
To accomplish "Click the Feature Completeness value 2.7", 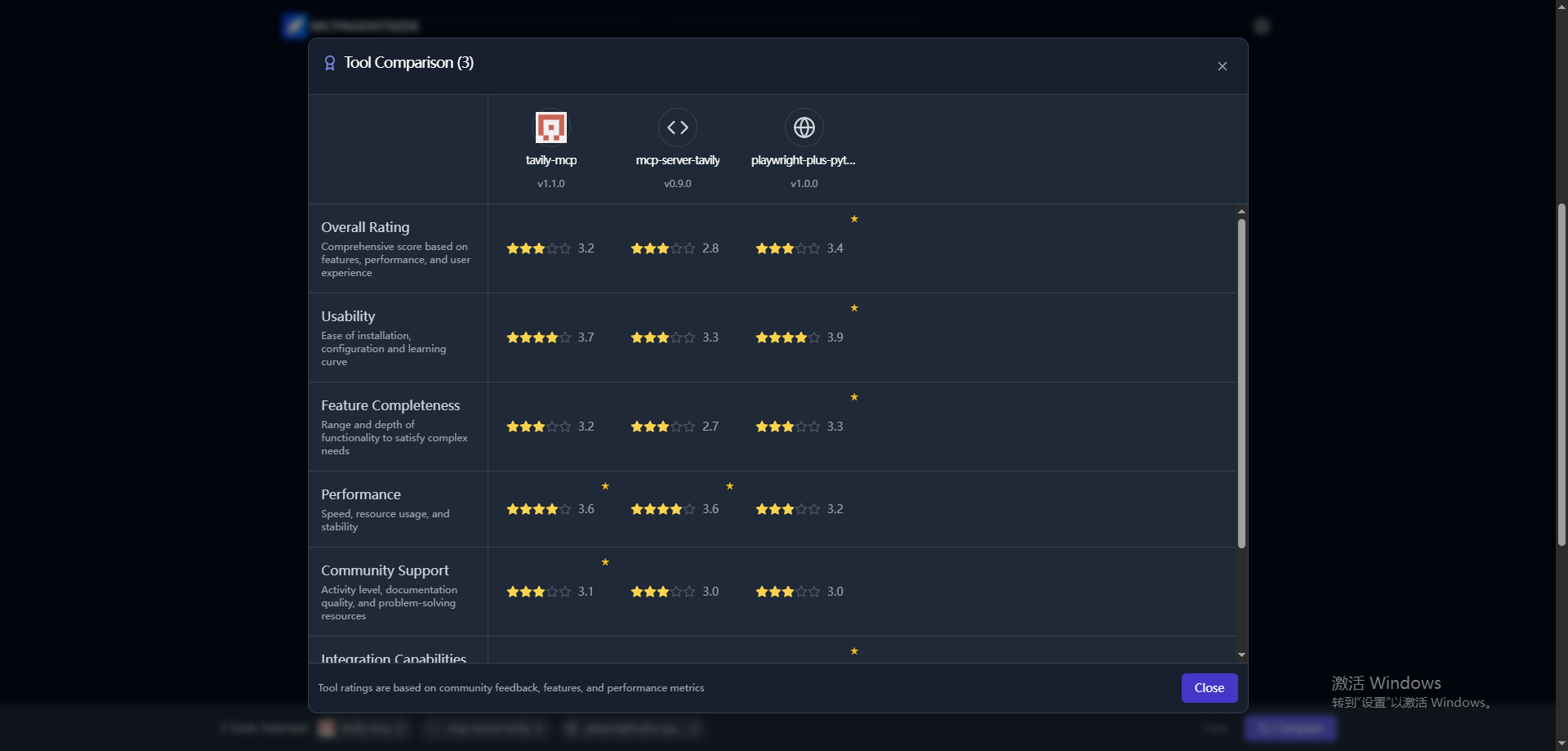I will coord(710,427).
